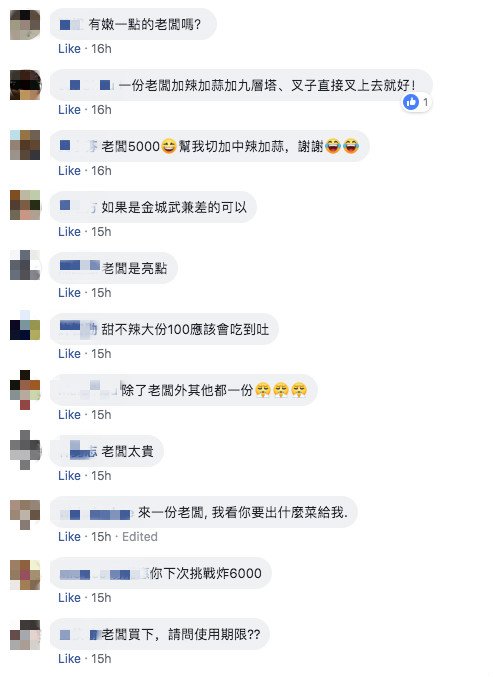Open avatar beside the 挑戰炸6000 comment
Viewport: 493px width, 677px height.
click(25, 575)
